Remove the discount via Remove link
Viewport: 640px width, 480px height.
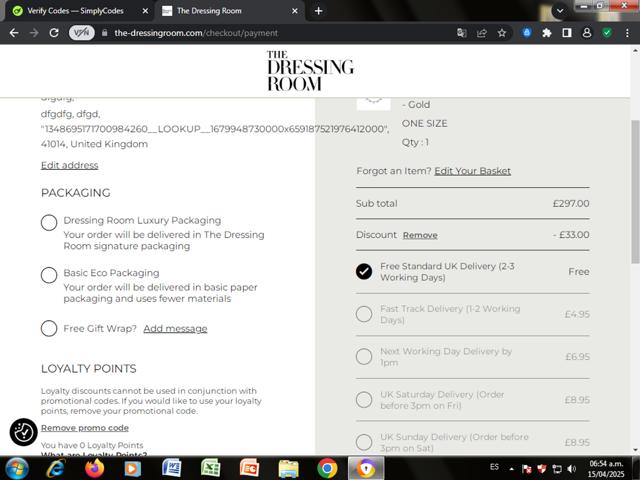click(x=420, y=235)
